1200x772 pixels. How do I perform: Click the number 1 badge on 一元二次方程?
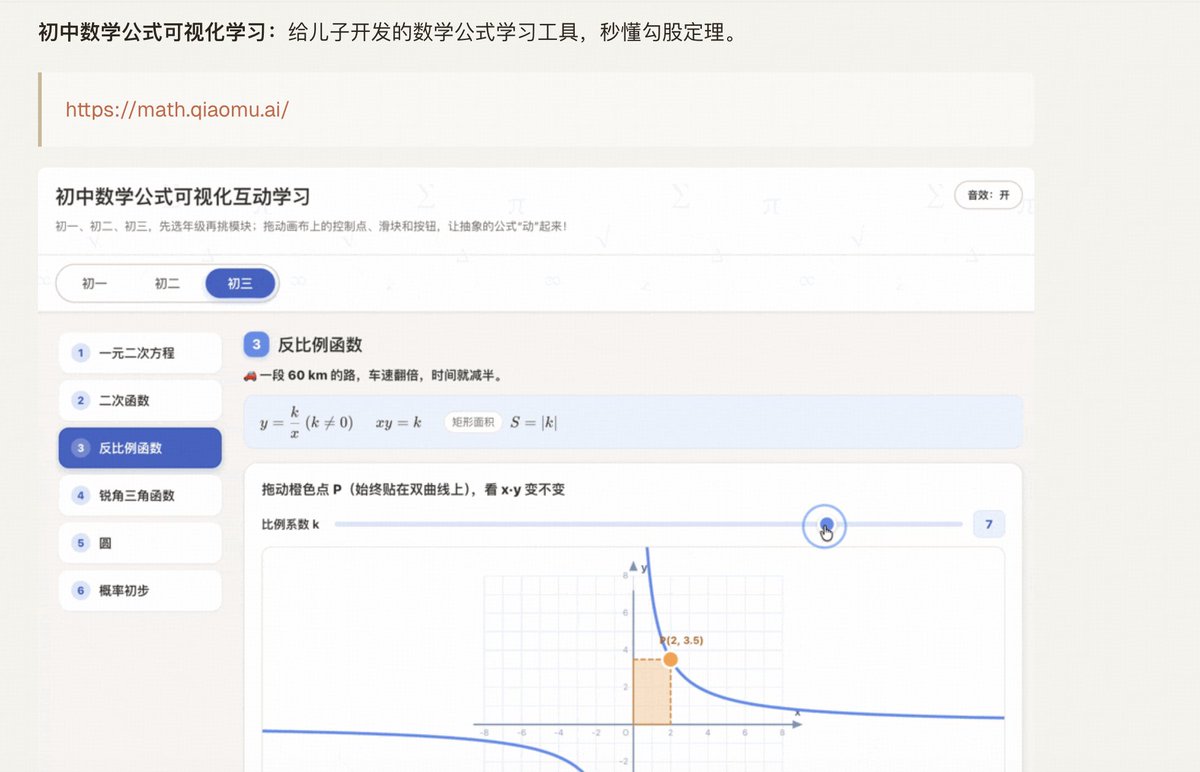click(80, 353)
